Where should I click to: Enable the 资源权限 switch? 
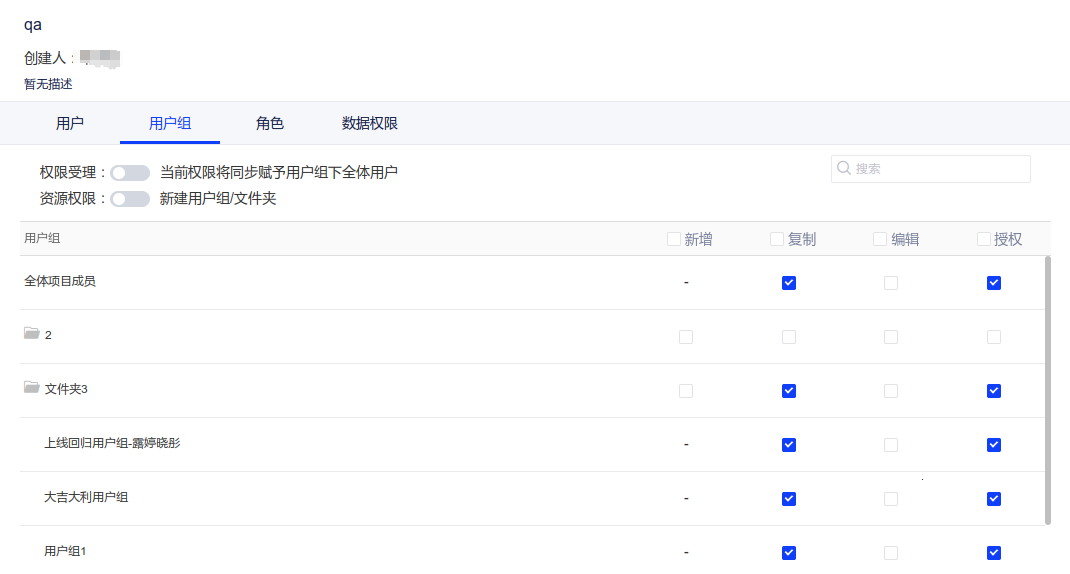pos(130,199)
